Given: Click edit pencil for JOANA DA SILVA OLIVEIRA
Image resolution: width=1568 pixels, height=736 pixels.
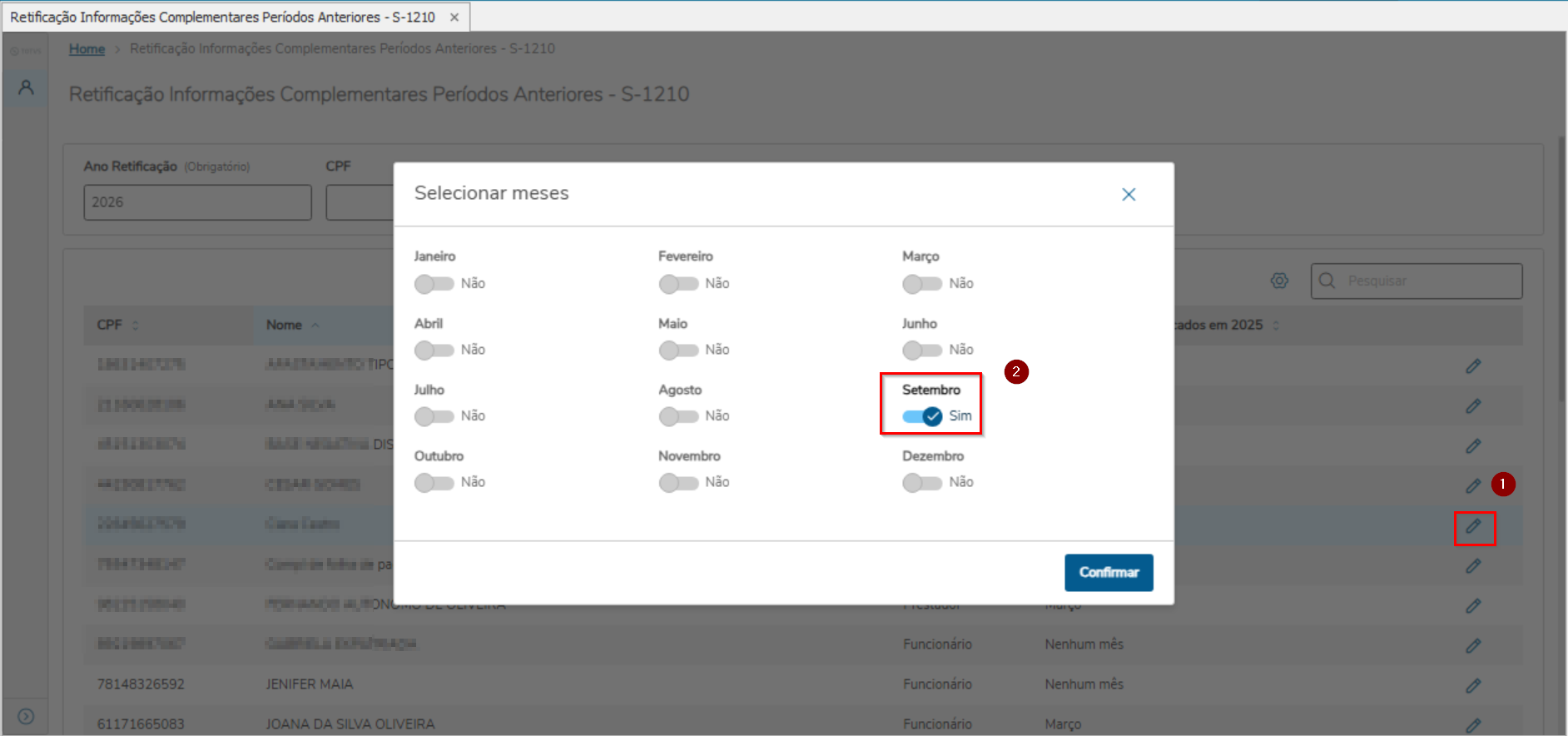Looking at the screenshot, I should coord(1473,724).
